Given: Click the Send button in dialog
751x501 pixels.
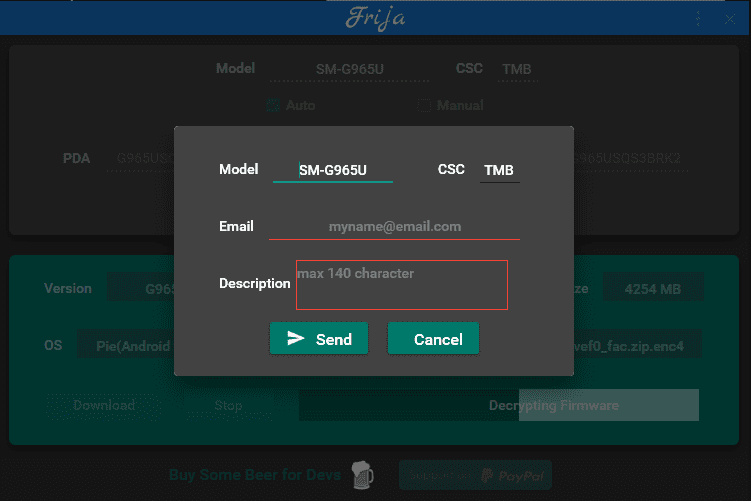Looking at the screenshot, I should click(x=319, y=339).
